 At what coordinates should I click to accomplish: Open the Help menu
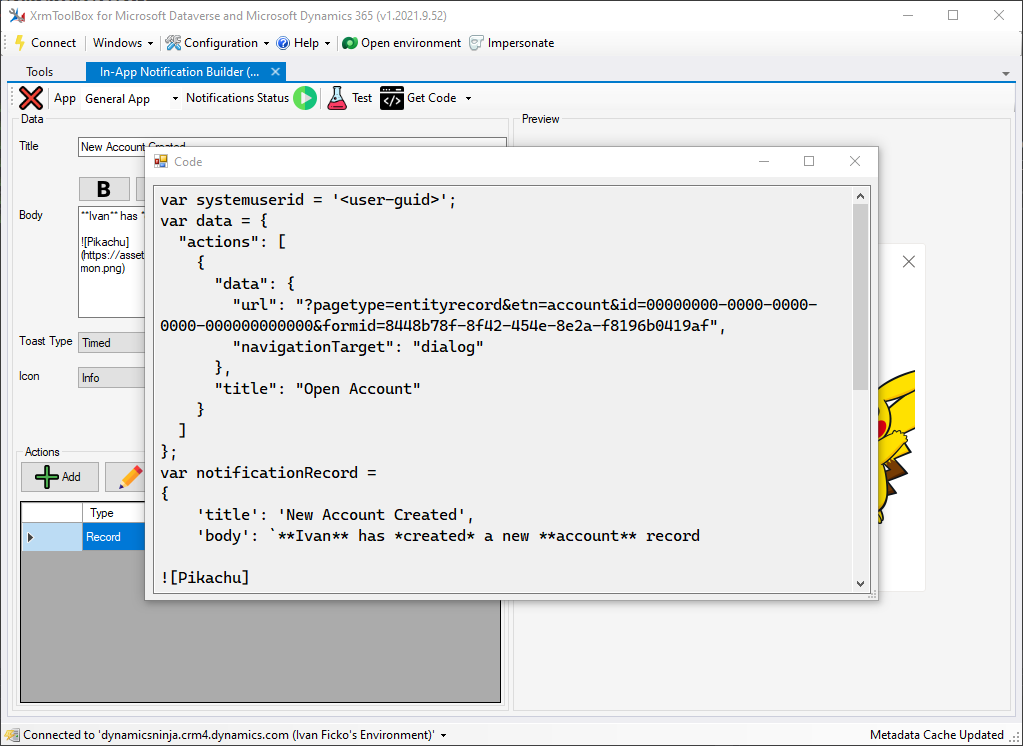coord(304,43)
